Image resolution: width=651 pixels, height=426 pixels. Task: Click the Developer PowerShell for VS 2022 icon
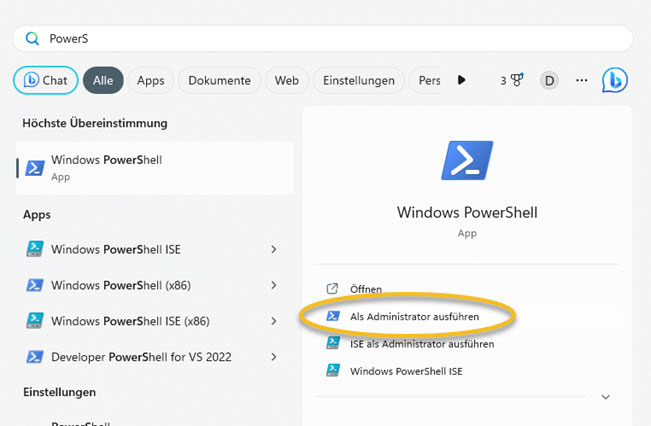[x=35, y=357]
